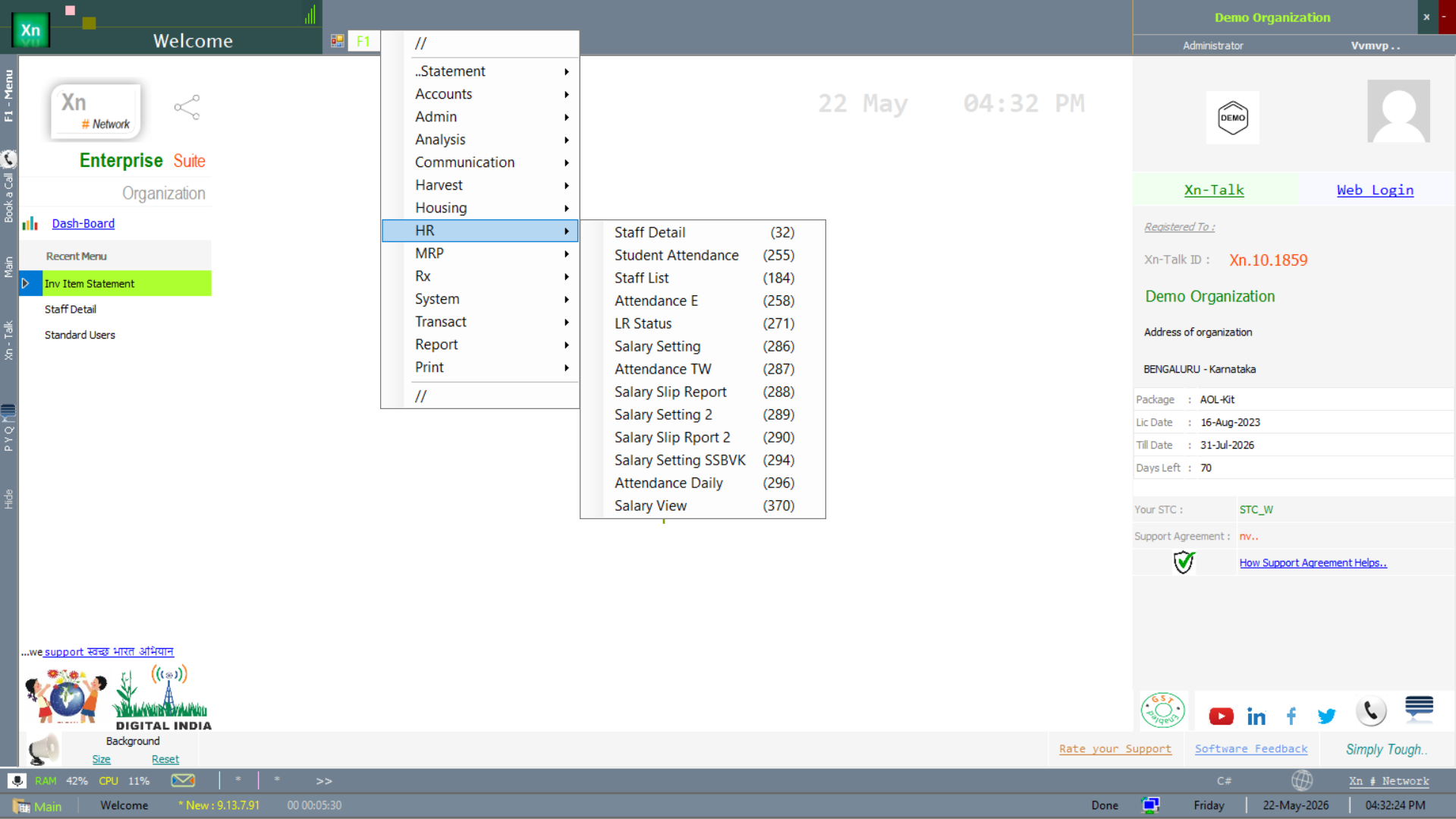The width and height of the screenshot is (1456, 819).
Task: Click the F1 - Menu vertical sidebar tab
Action: point(8,96)
